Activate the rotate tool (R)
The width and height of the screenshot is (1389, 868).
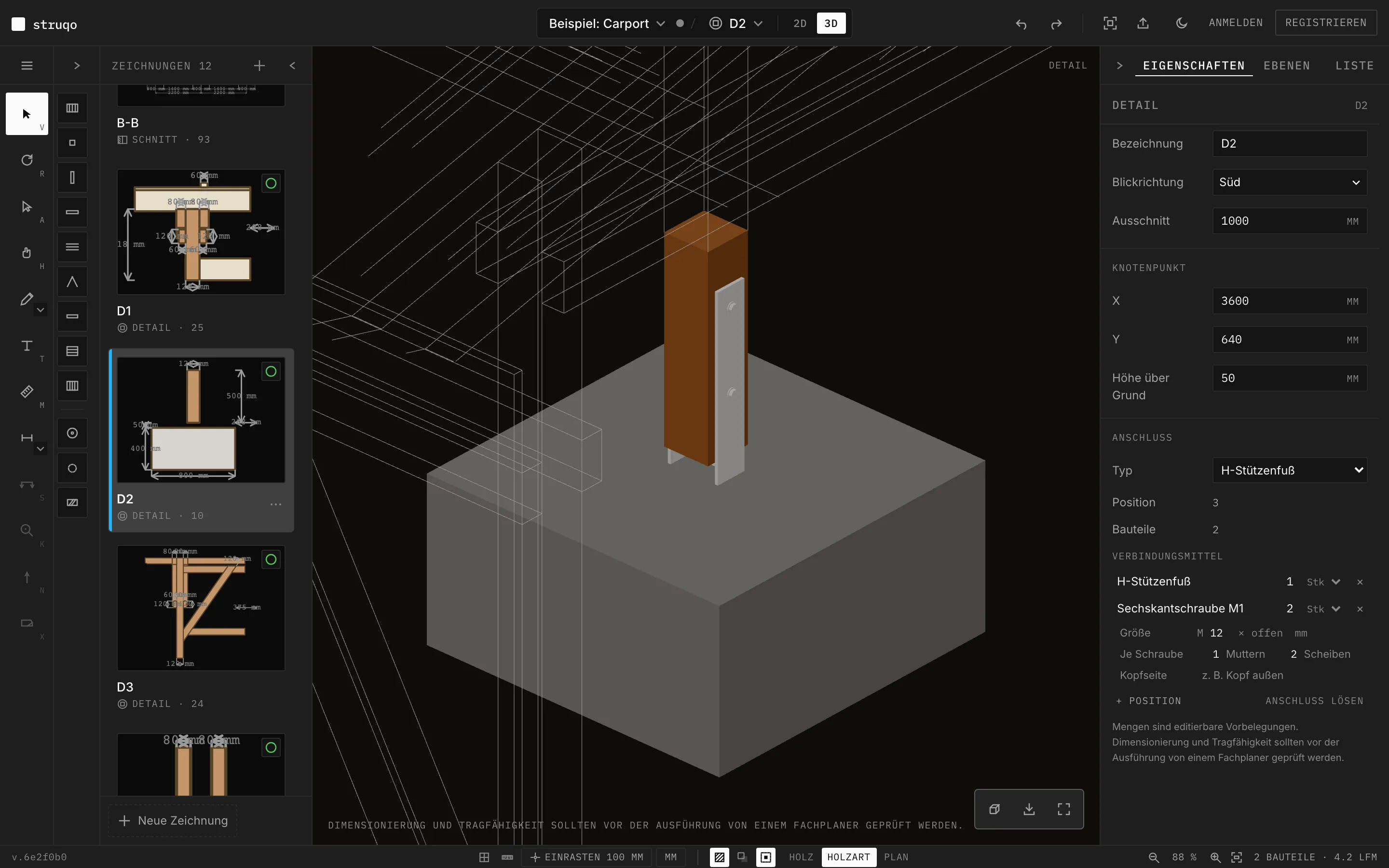pyautogui.click(x=27, y=160)
